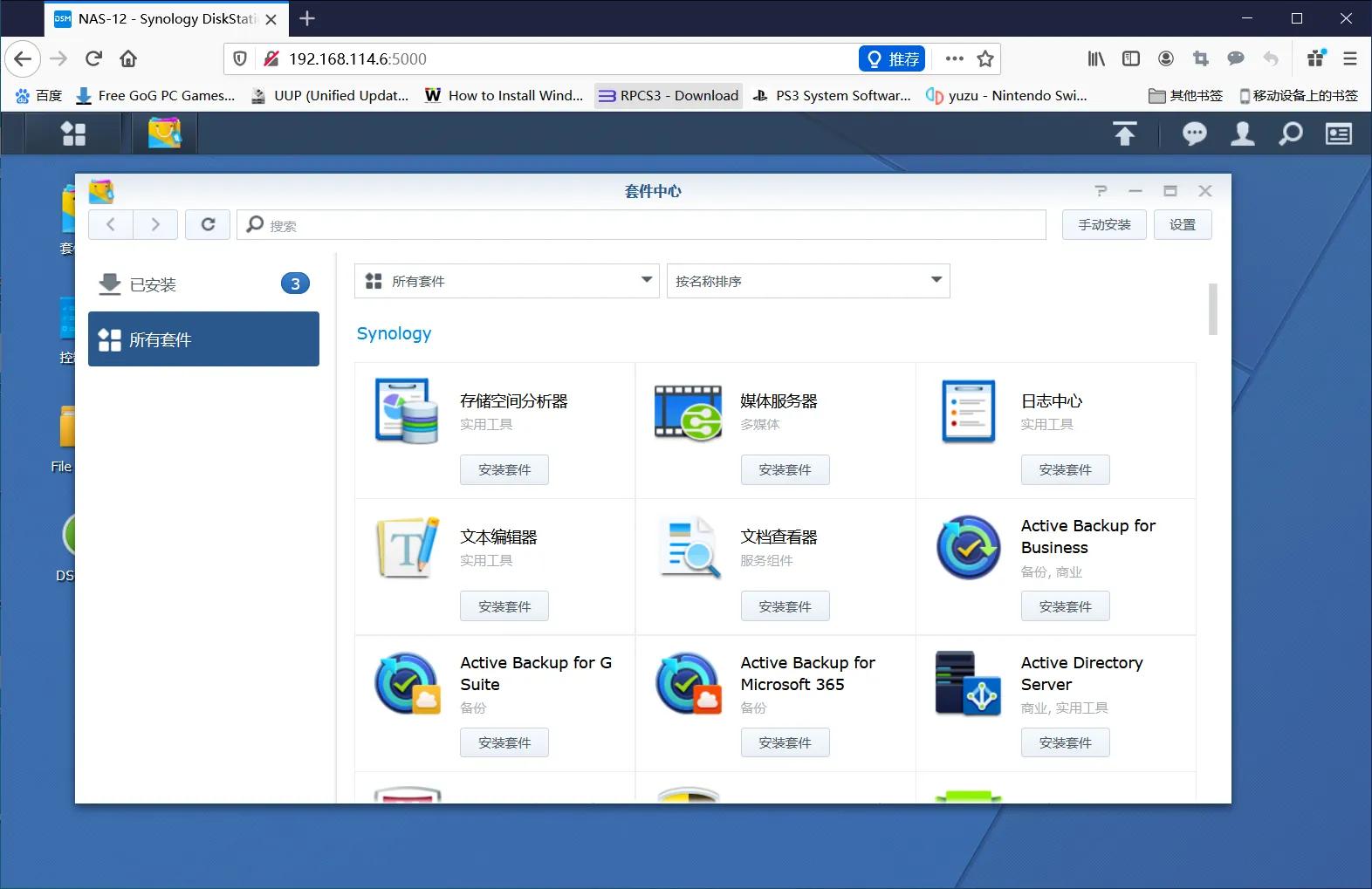Screen dimensions: 1372x889
Task: Open Firefox account icon
Action: point(1166,58)
